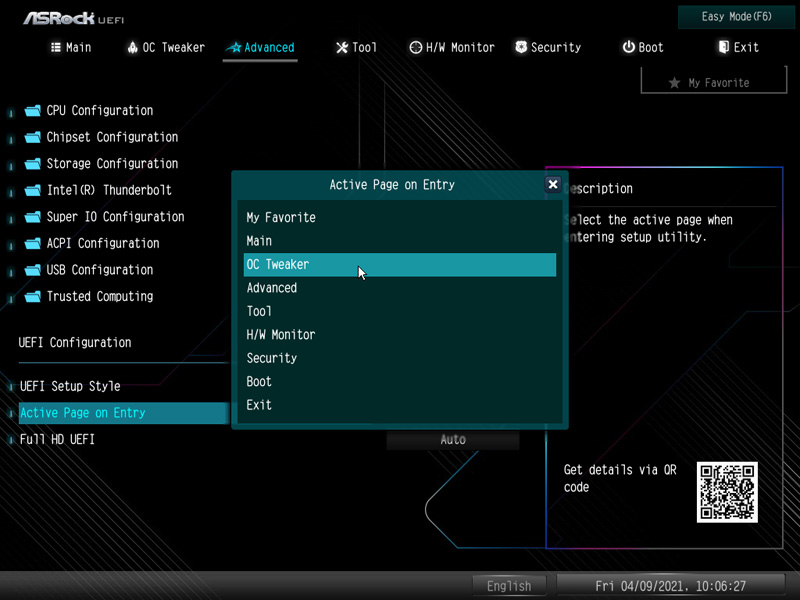Select the Active Page on Entry option
The width and height of the screenshot is (800, 600).
coord(124,413)
